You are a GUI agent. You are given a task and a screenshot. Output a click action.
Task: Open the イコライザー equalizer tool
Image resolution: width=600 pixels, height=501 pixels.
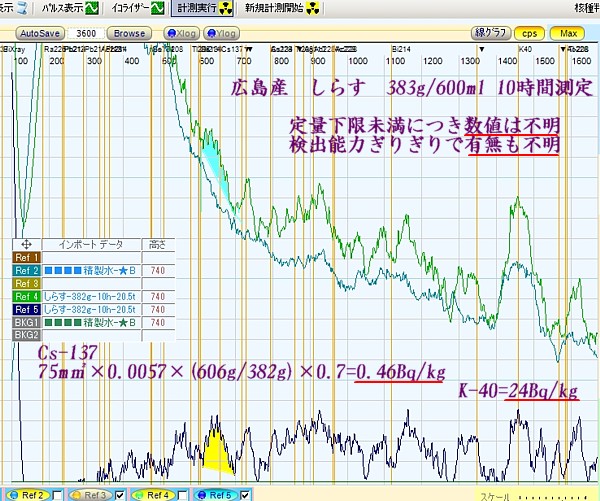coord(138,8)
